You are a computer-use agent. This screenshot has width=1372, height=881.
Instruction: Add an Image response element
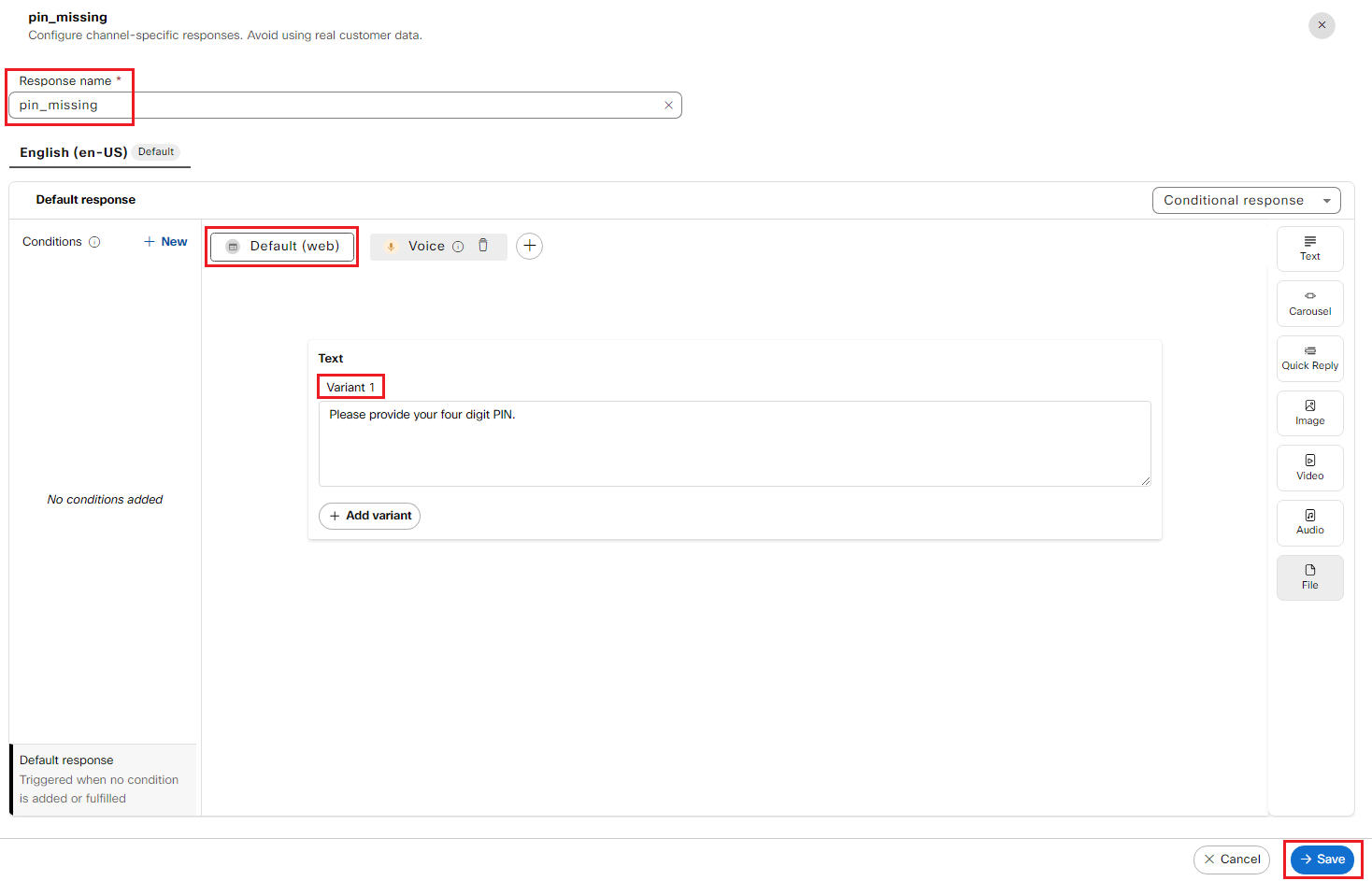pos(1309,413)
